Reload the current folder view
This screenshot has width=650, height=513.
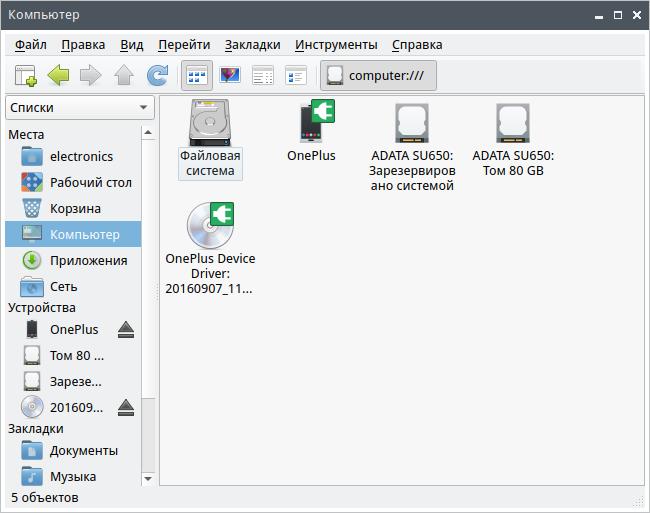coord(157,75)
